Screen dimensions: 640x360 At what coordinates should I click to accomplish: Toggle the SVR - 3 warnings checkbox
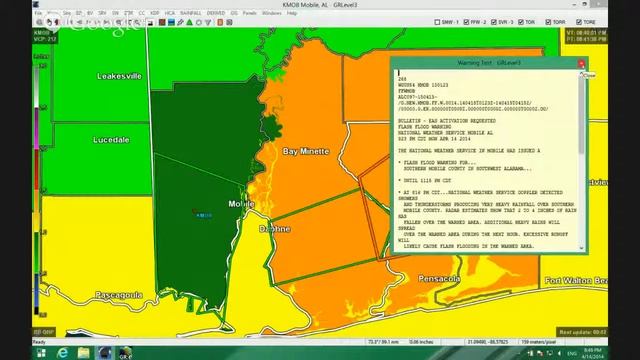(x=493, y=22)
